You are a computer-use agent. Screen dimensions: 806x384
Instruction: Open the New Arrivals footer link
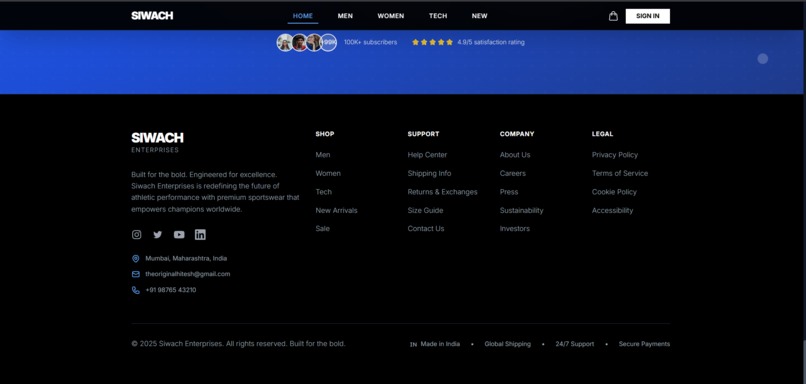click(x=336, y=210)
